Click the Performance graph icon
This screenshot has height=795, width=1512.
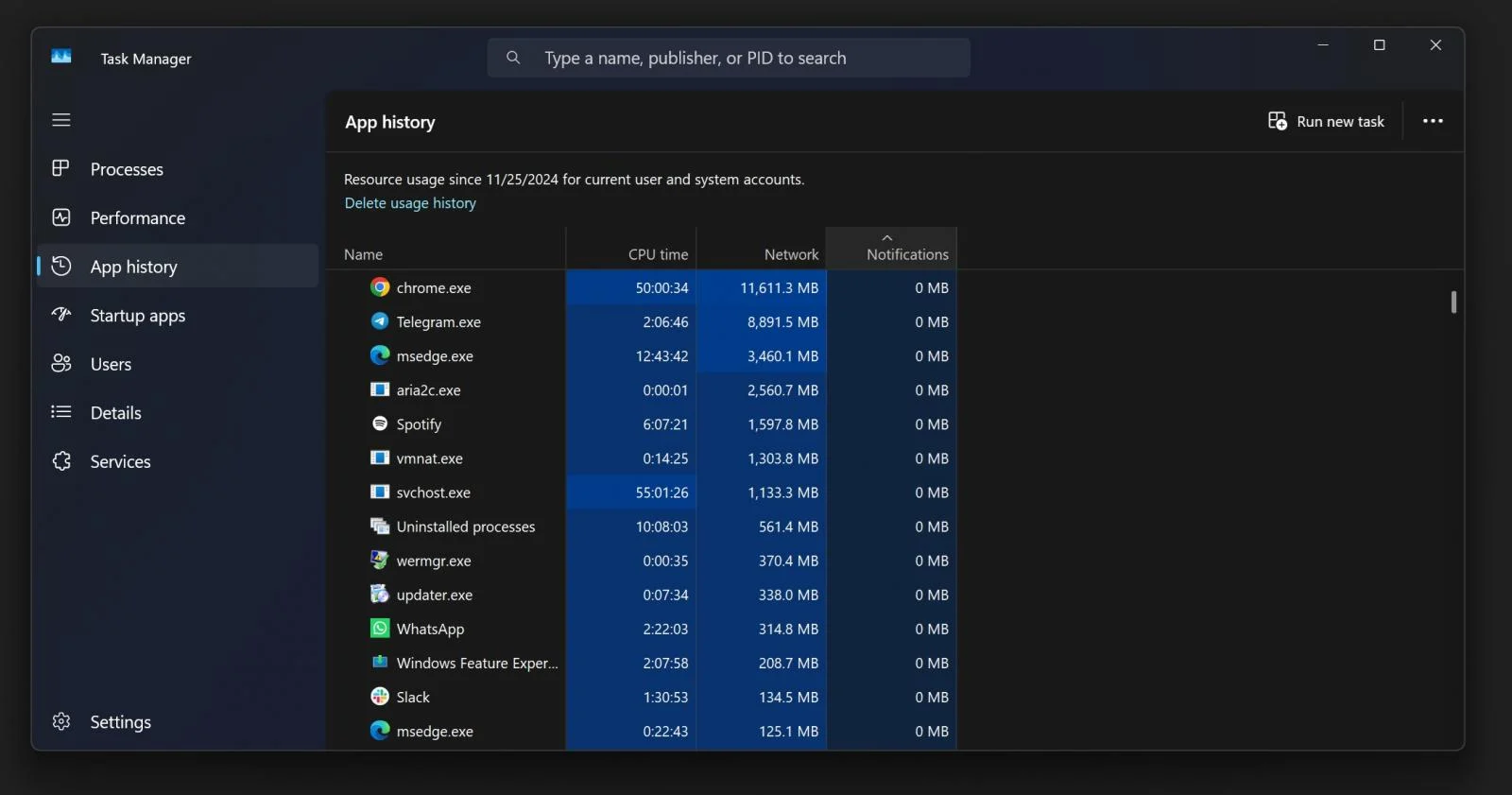[61, 217]
